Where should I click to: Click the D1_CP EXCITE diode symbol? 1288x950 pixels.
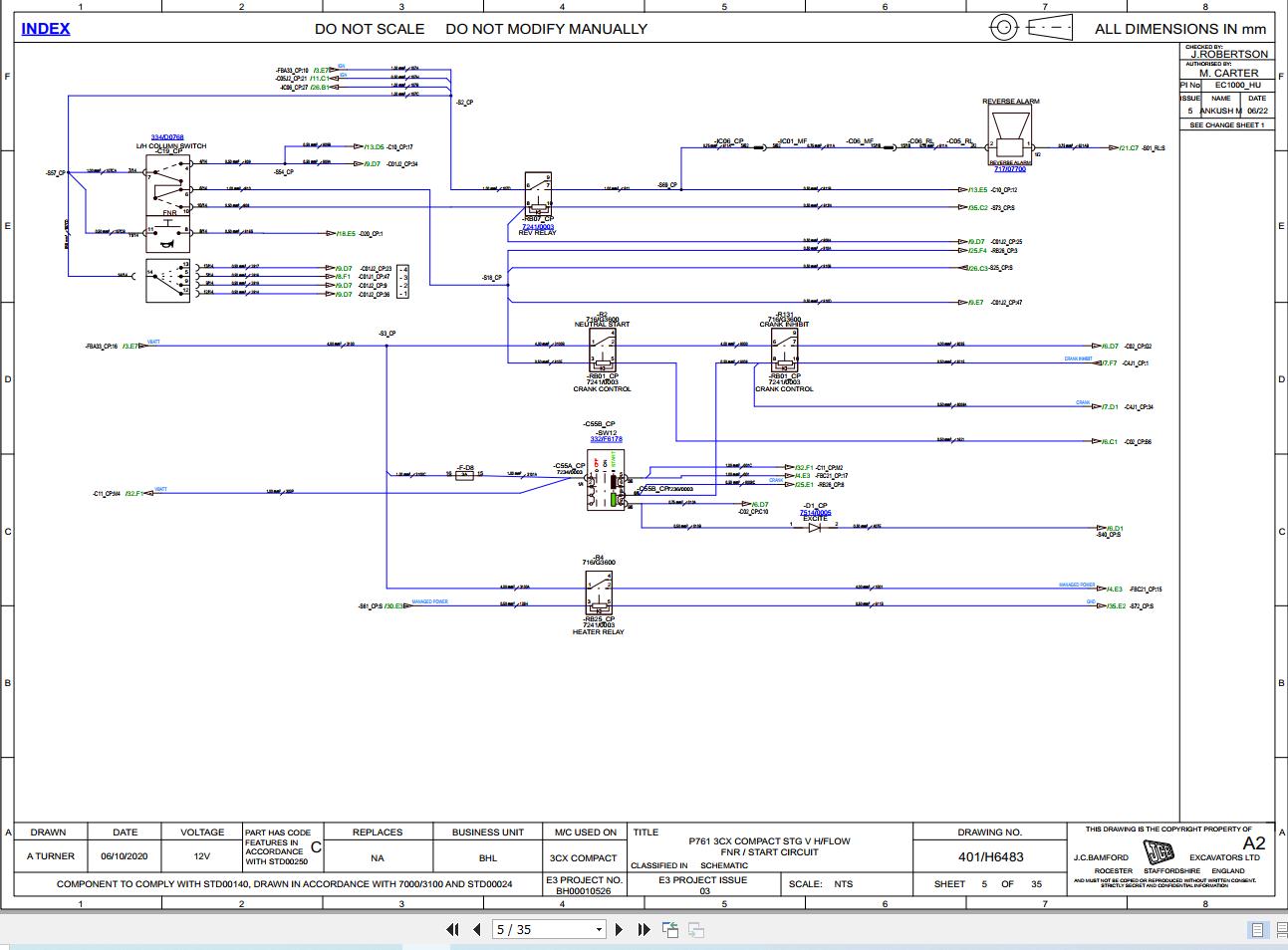point(814,527)
